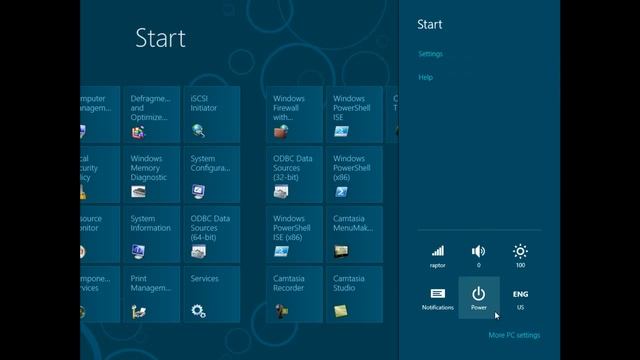The width and height of the screenshot is (640, 360).
Task: Launch the System Configuration tile
Action: click(212, 174)
